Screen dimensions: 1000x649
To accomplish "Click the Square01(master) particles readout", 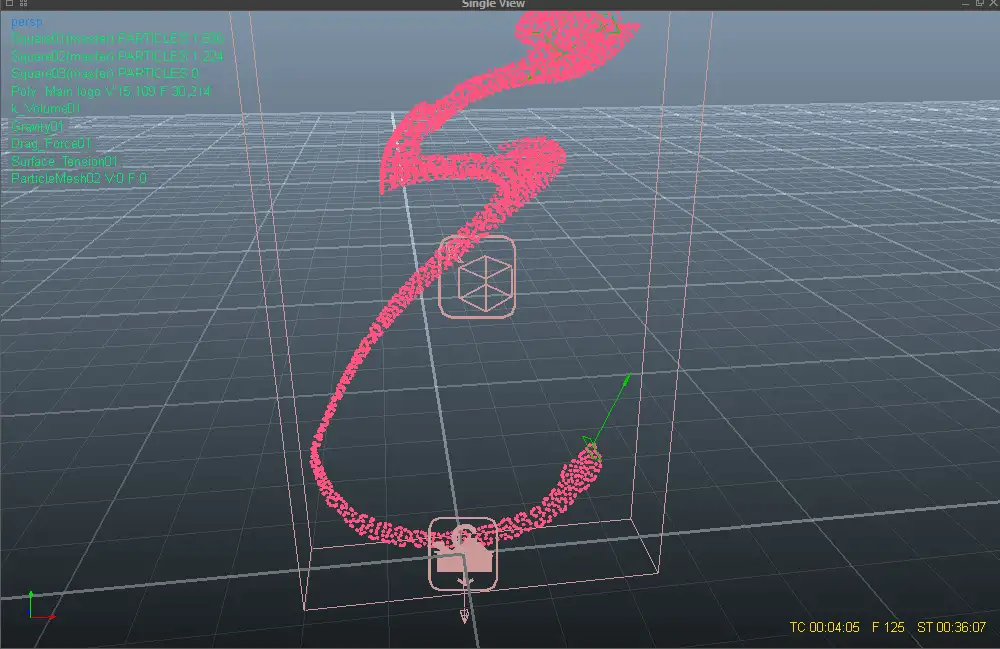I will 117,39.
